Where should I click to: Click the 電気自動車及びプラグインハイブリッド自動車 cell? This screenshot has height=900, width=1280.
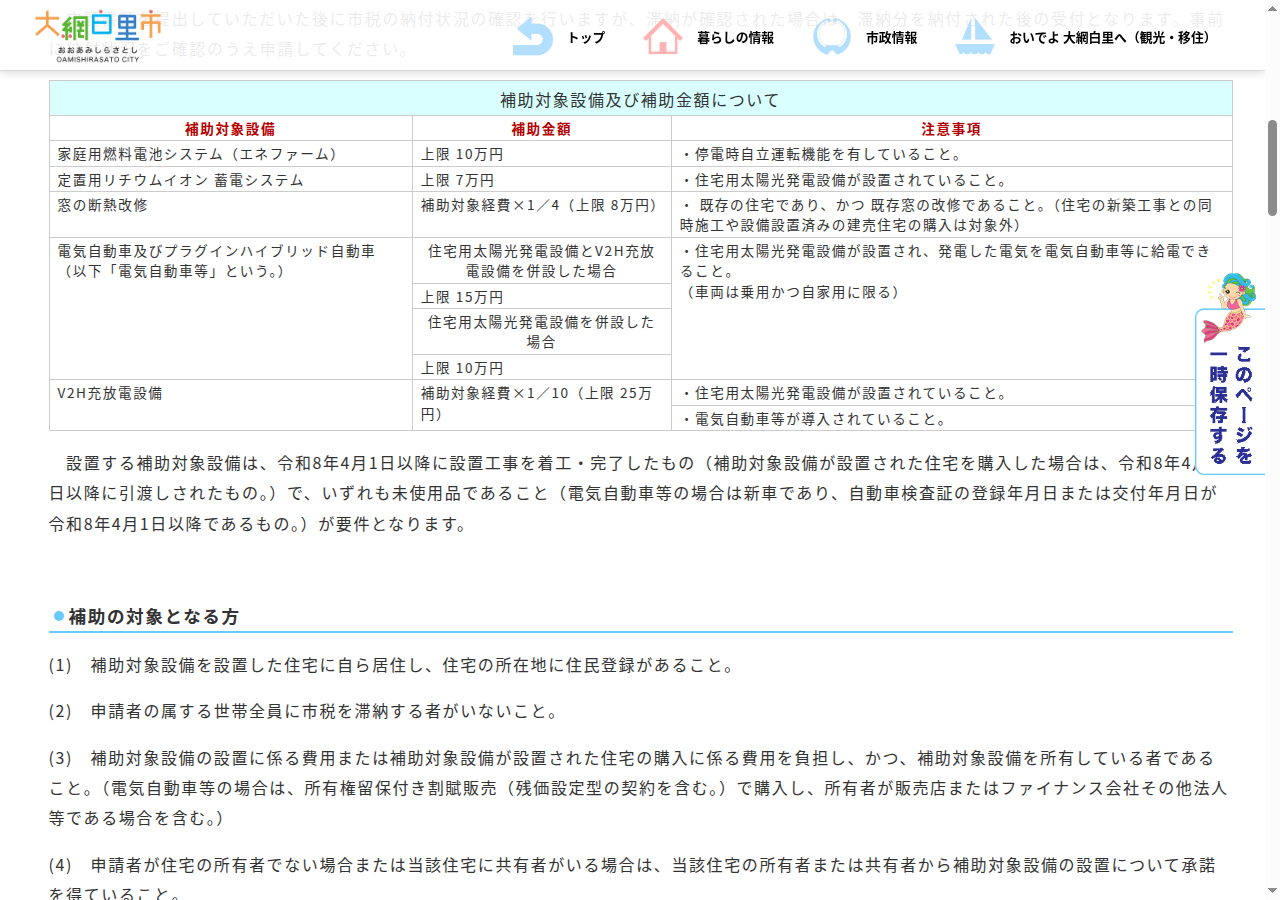[230, 308]
